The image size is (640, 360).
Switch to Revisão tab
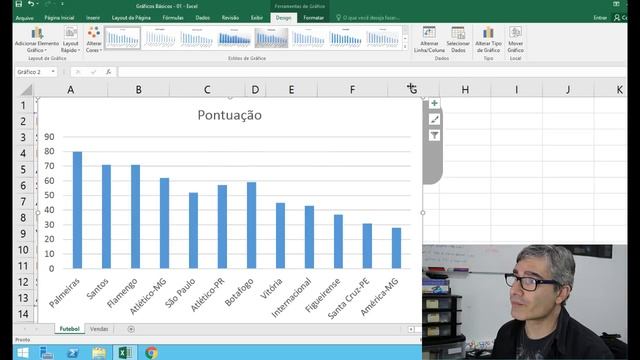(230, 18)
